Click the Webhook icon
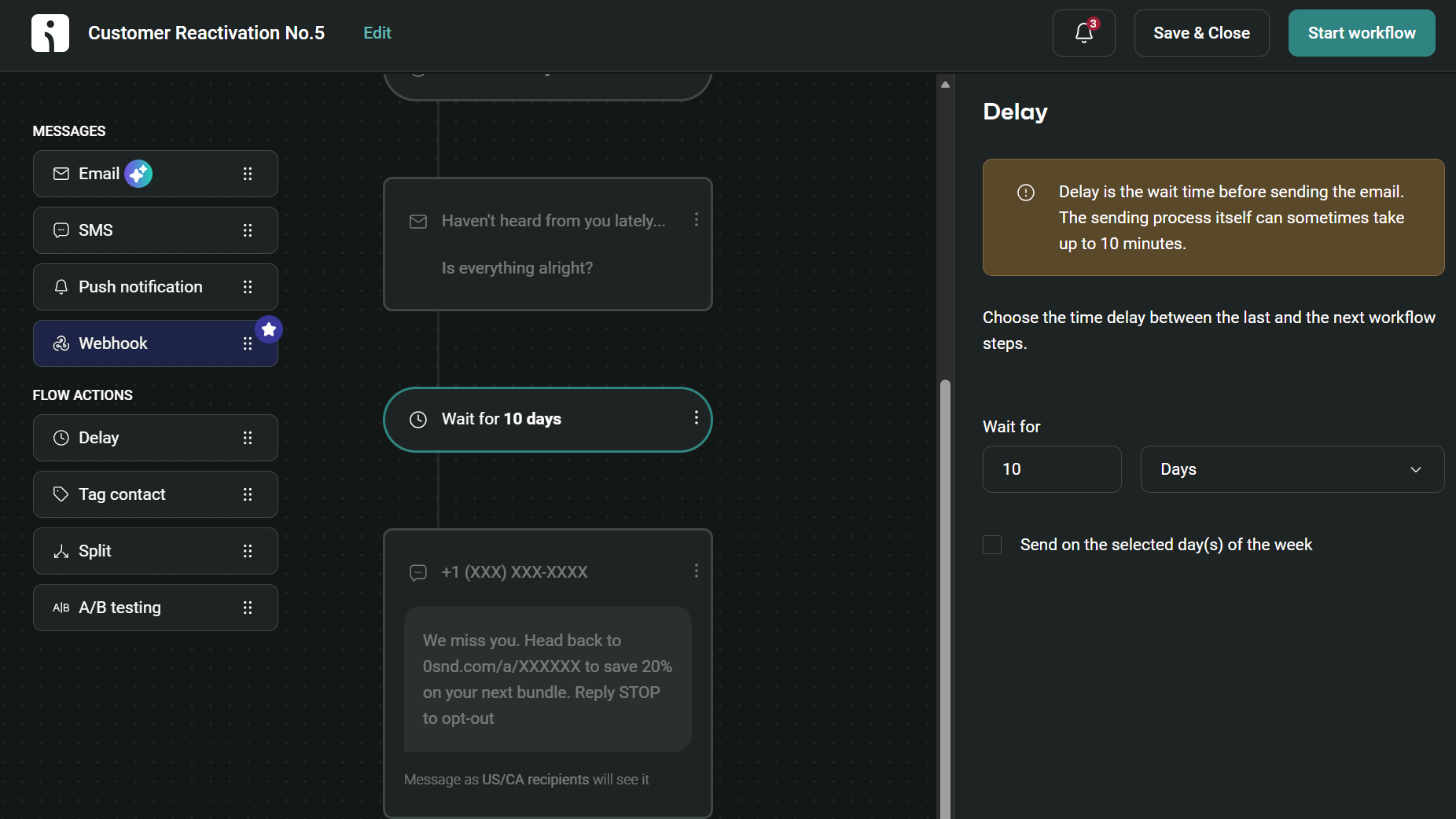The height and width of the screenshot is (819, 1456). pos(61,343)
